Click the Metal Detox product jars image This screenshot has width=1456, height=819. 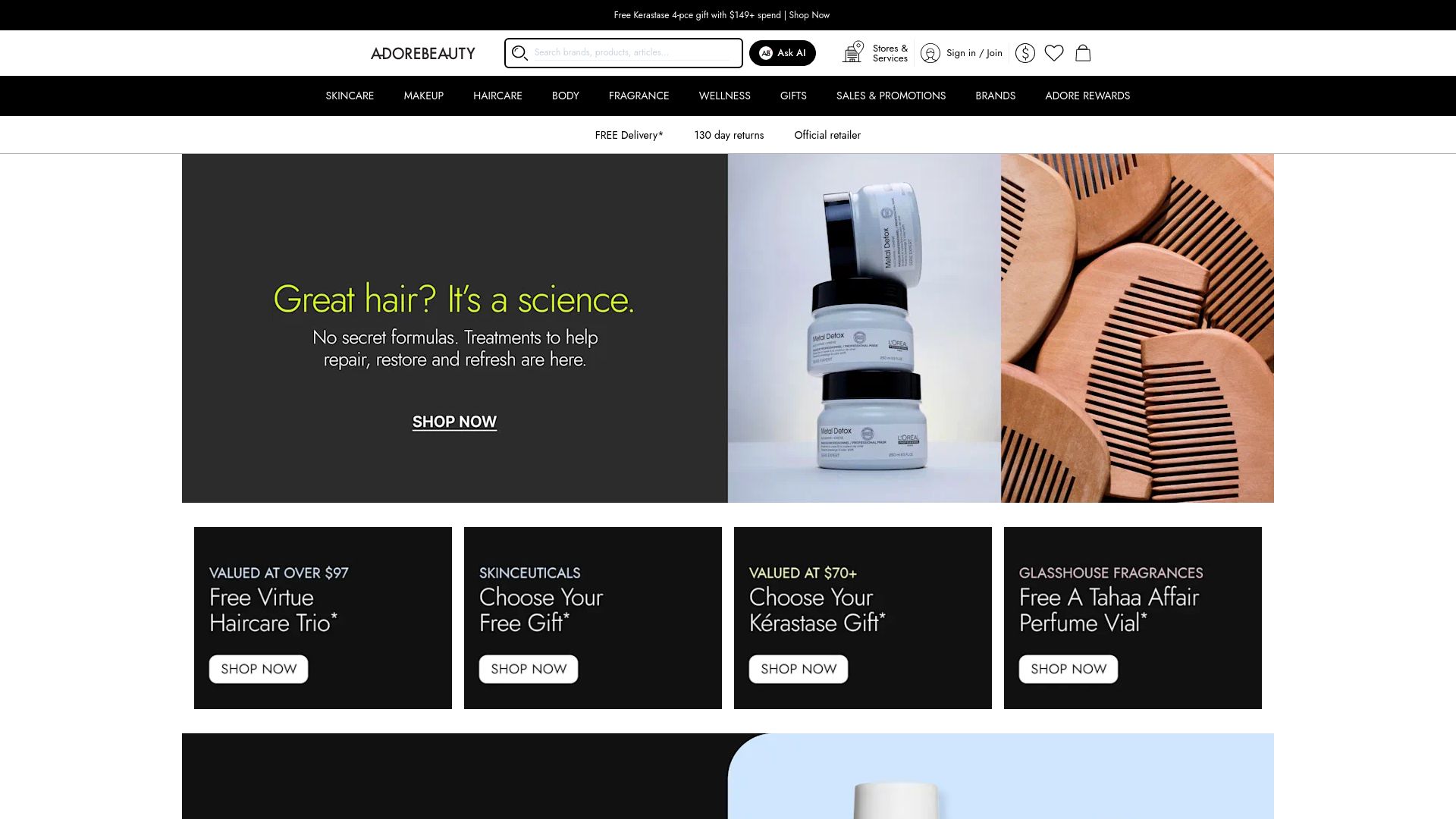coord(864,328)
